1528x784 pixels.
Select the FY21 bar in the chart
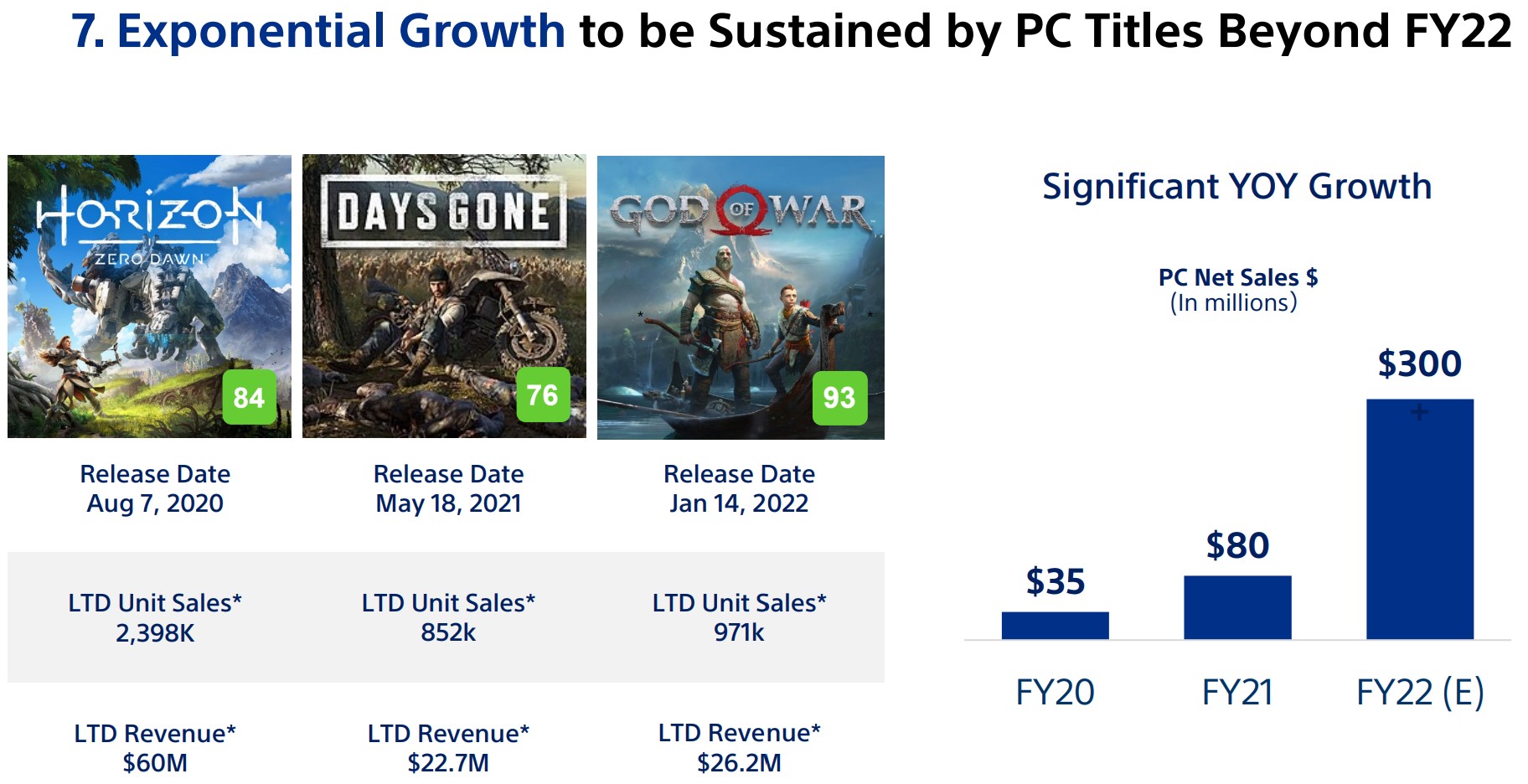1237,607
